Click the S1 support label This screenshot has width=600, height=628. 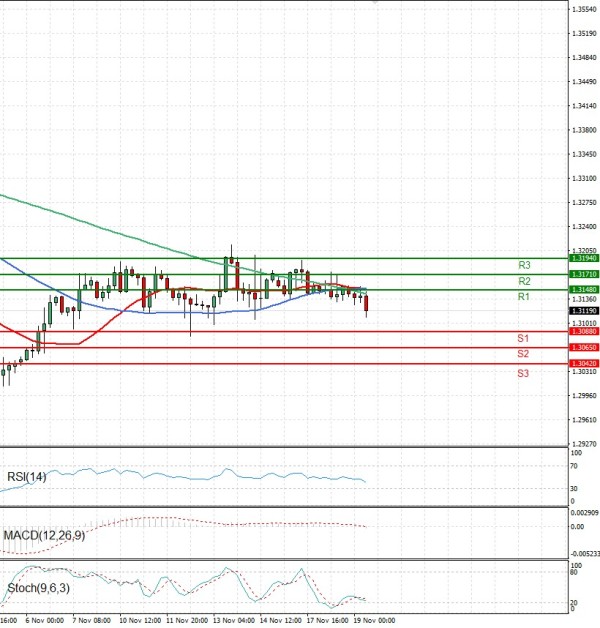click(x=523, y=339)
